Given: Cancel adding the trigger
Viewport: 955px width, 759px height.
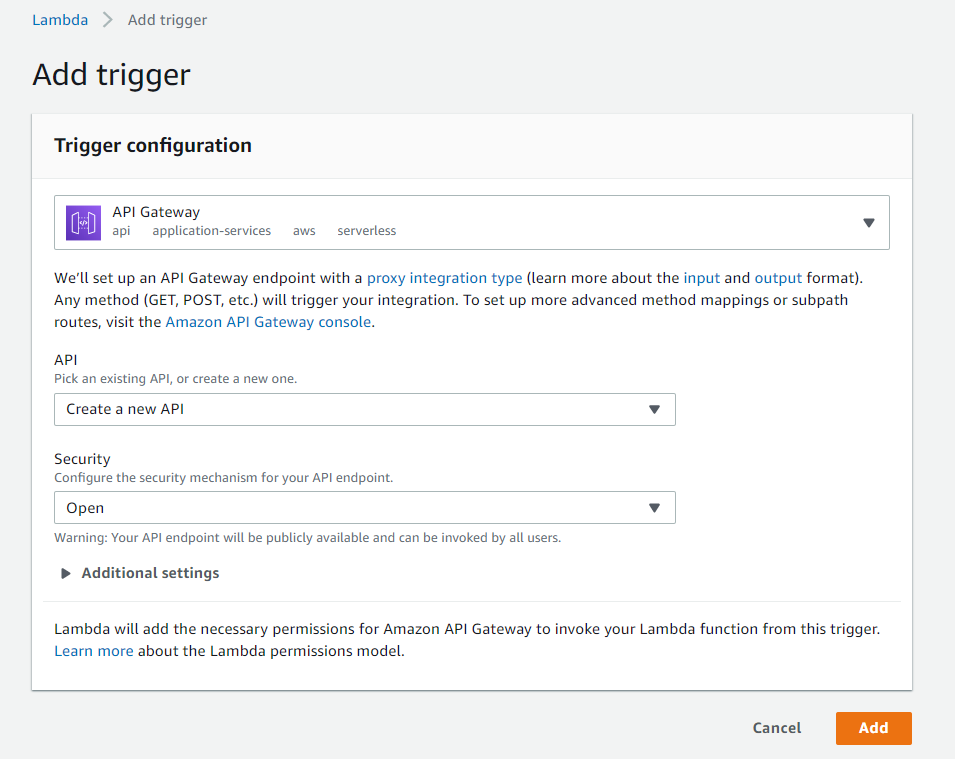Looking at the screenshot, I should tap(777, 728).
